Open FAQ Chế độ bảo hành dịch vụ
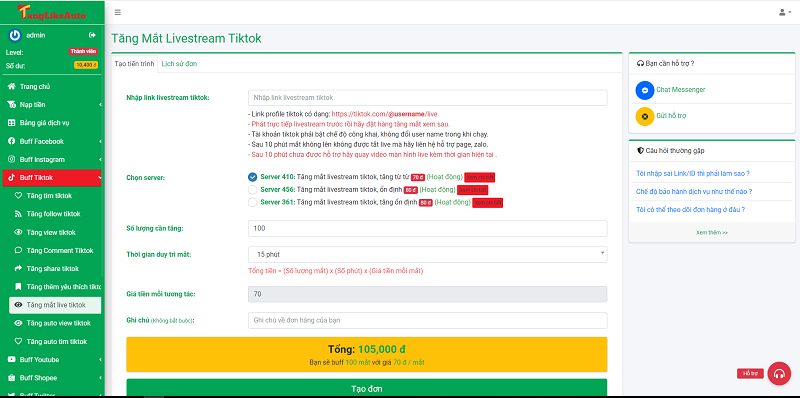Screen dimensions: 800x398 [694, 191]
